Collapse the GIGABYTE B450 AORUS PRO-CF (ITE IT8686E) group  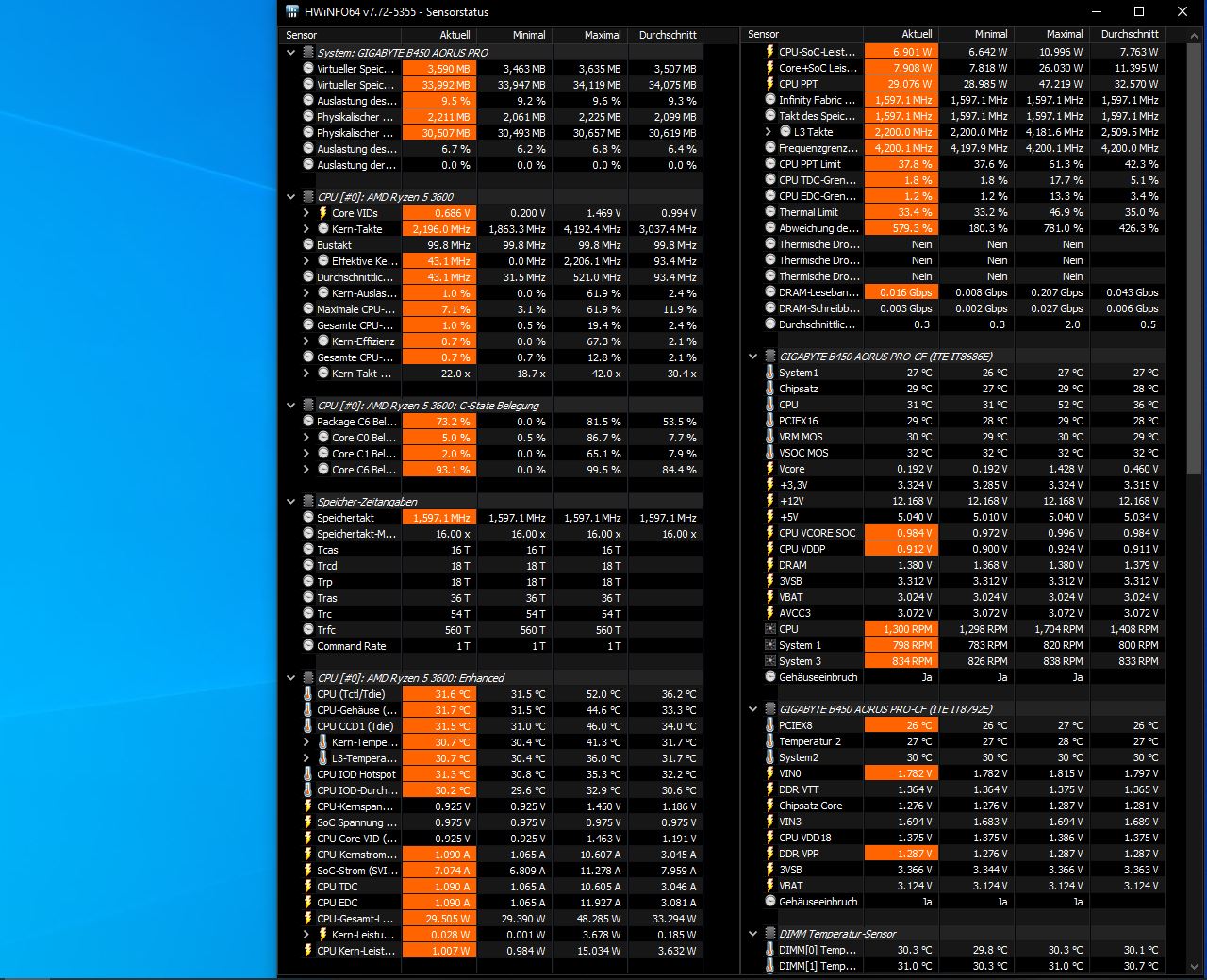(x=752, y=357)
